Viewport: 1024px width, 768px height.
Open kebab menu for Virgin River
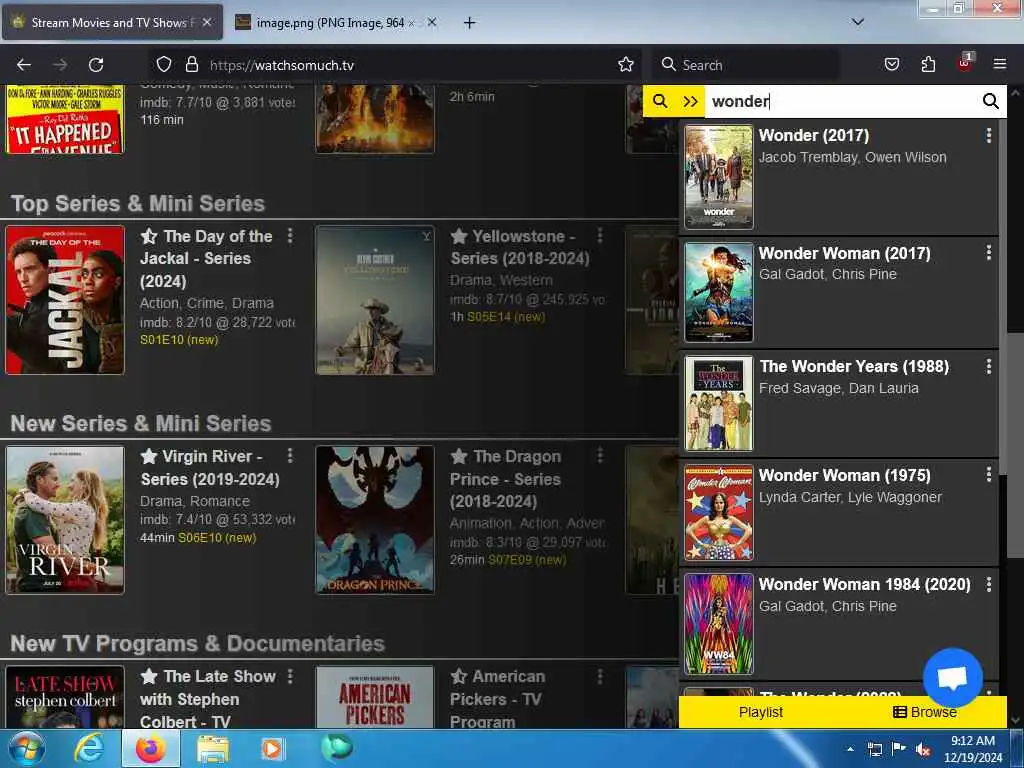[290, 456]
